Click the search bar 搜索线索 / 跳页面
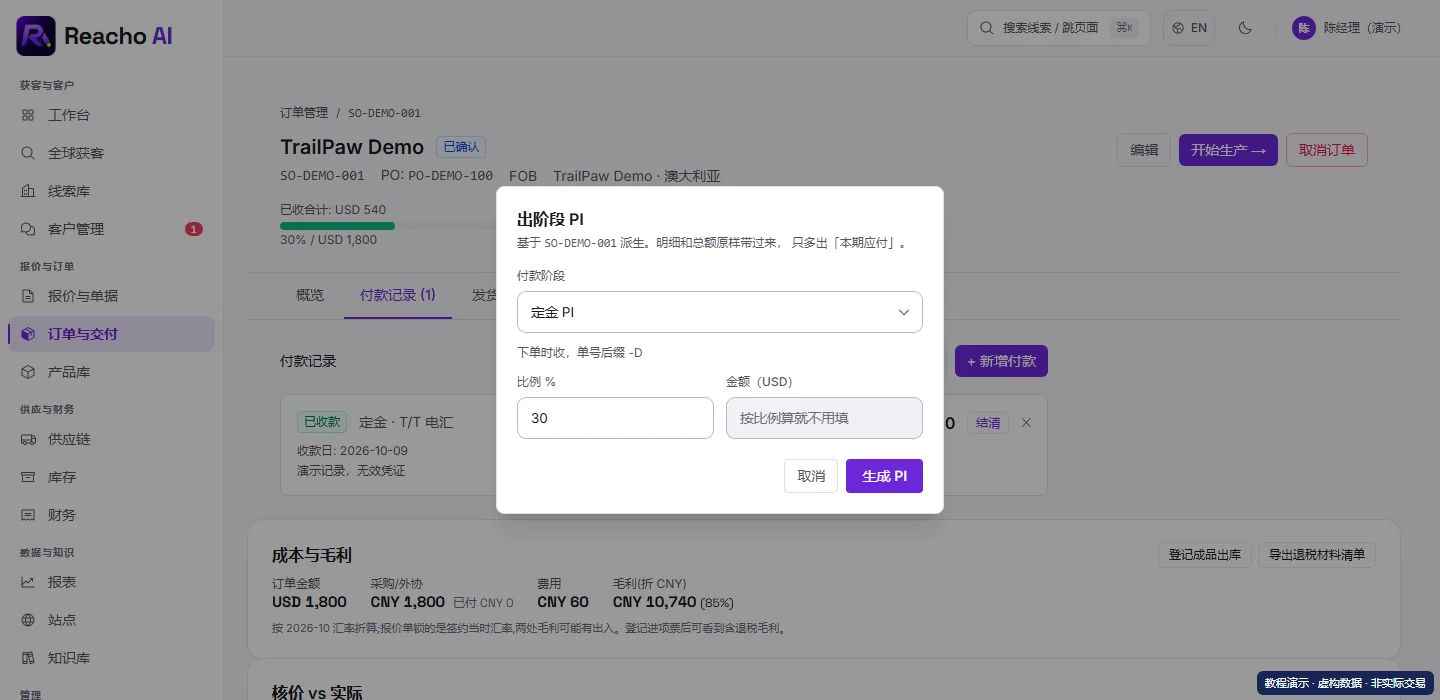 pyautogui.click(x=1059, y=28)
